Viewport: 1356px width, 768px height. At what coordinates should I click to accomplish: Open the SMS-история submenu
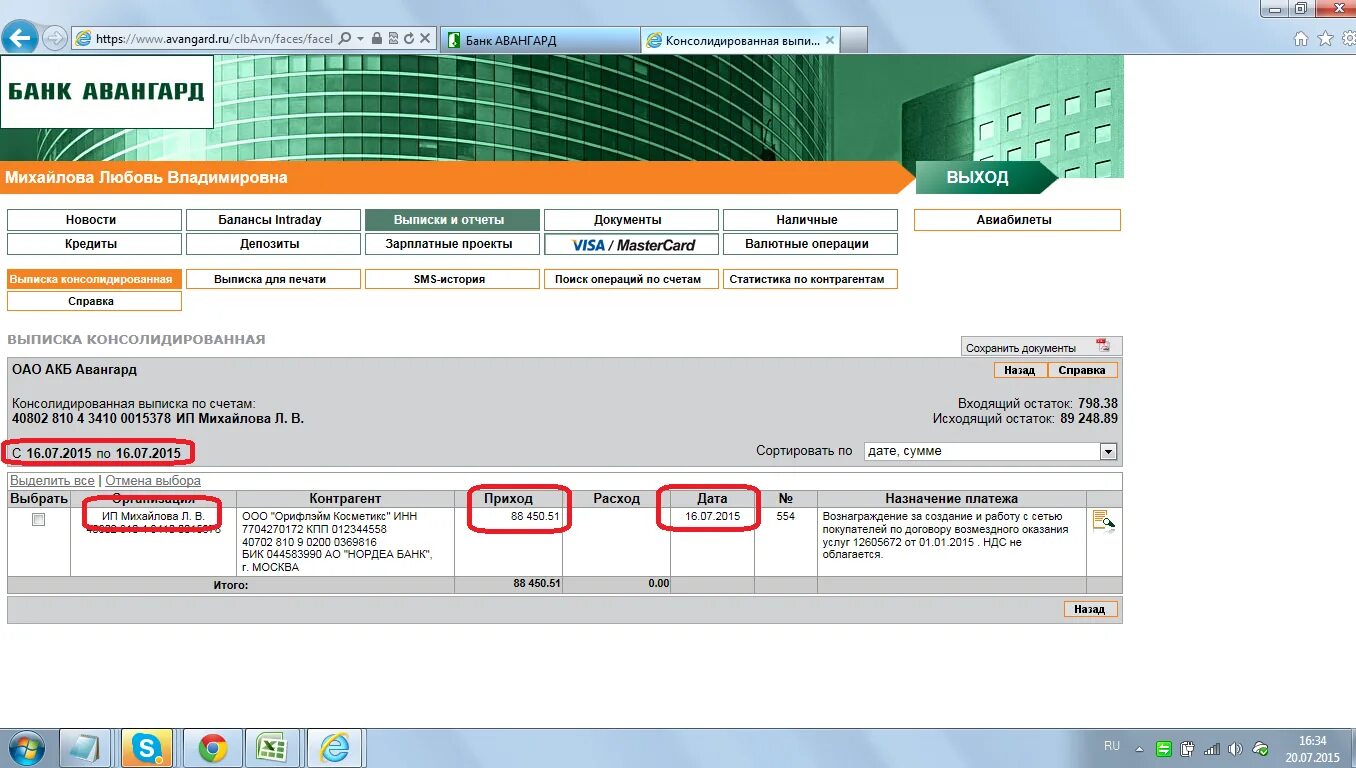pyautogui.click(x=452, y=279)
